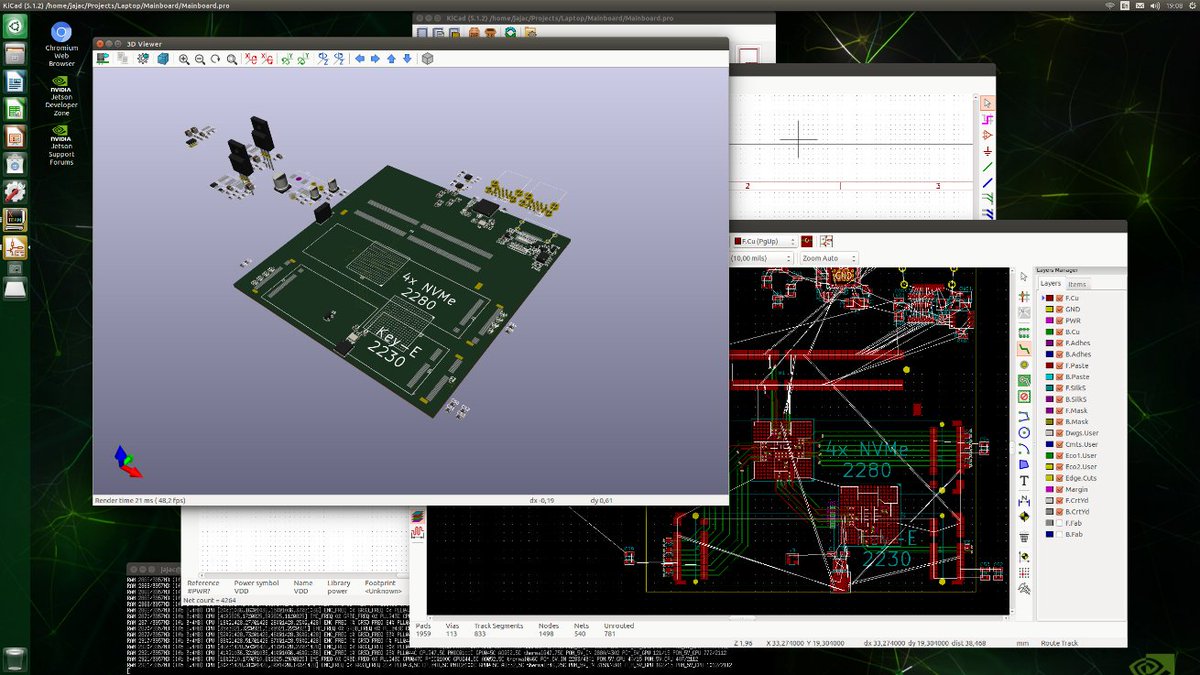Move board down with blue arrow
Viewport: 1200px width, 675px height.
[x=407, y=59]
